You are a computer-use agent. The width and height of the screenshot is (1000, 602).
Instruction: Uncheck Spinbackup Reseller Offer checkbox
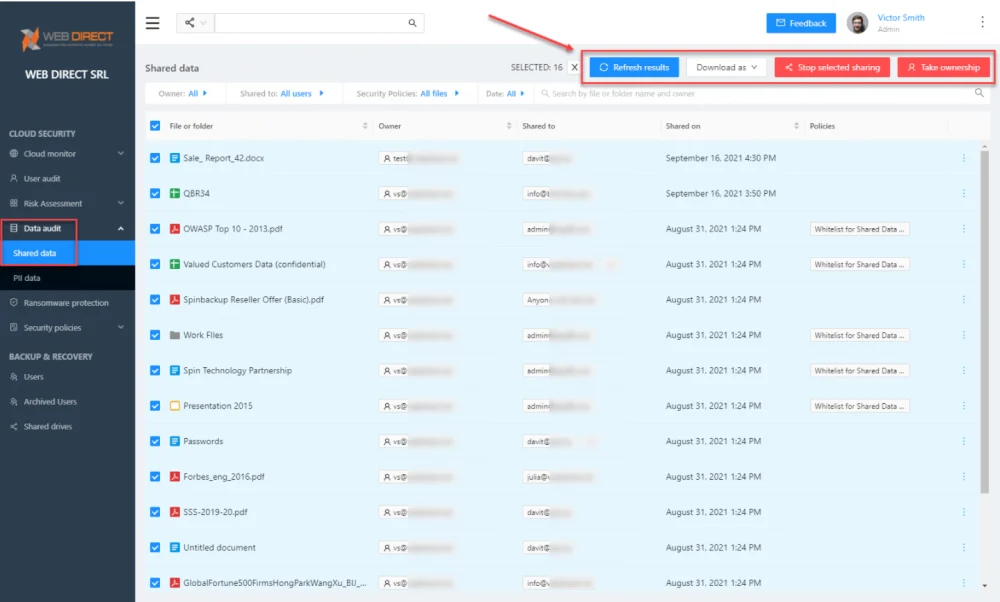155,300
